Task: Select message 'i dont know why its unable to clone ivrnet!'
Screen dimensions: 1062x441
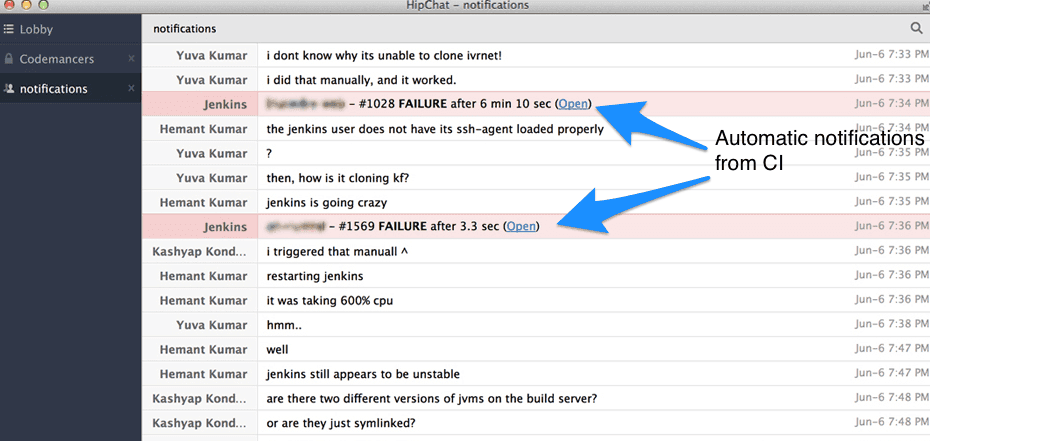Action: pos(384,56)
